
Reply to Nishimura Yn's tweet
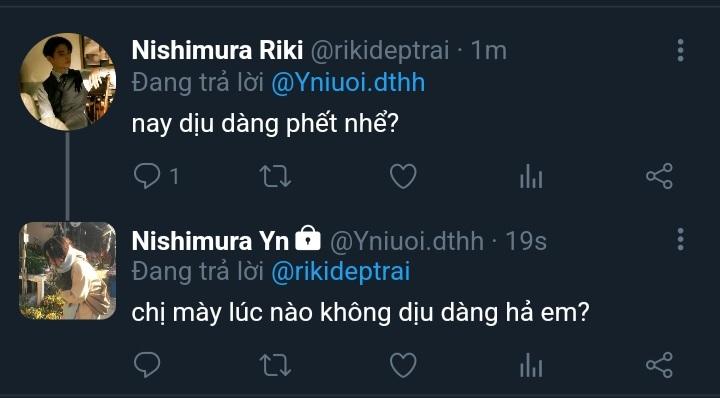147,365
